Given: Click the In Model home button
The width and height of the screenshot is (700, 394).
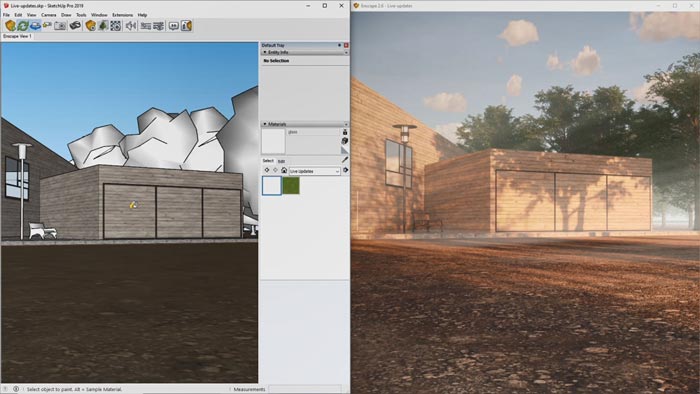Looking at the screenshot, I should (284, 170).
